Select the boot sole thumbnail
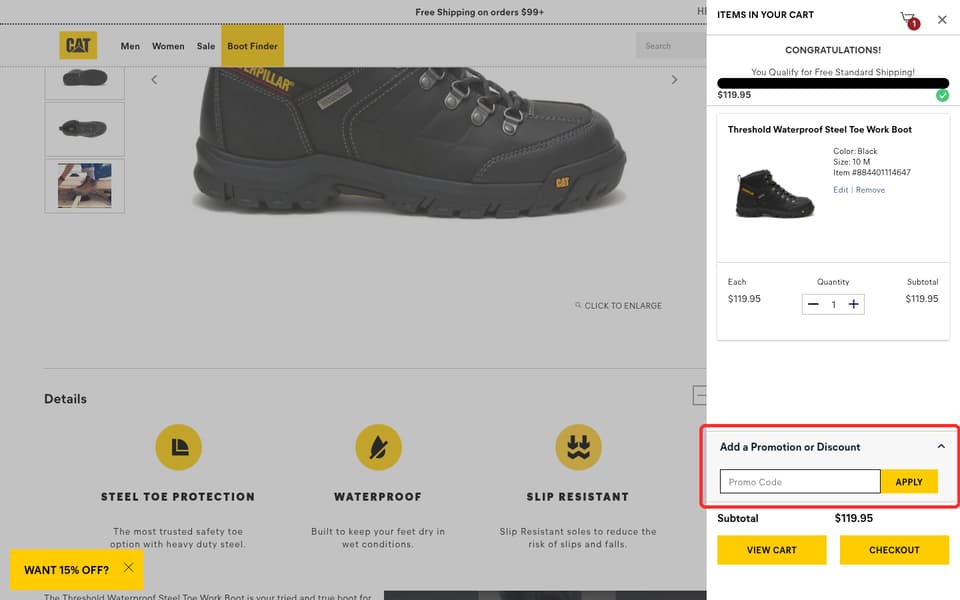The height and width of the screenshot is (600, 960). point(84,78)
